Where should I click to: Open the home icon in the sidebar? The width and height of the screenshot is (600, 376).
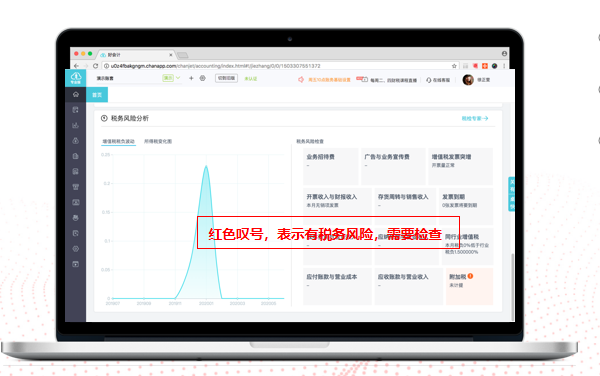76,94
